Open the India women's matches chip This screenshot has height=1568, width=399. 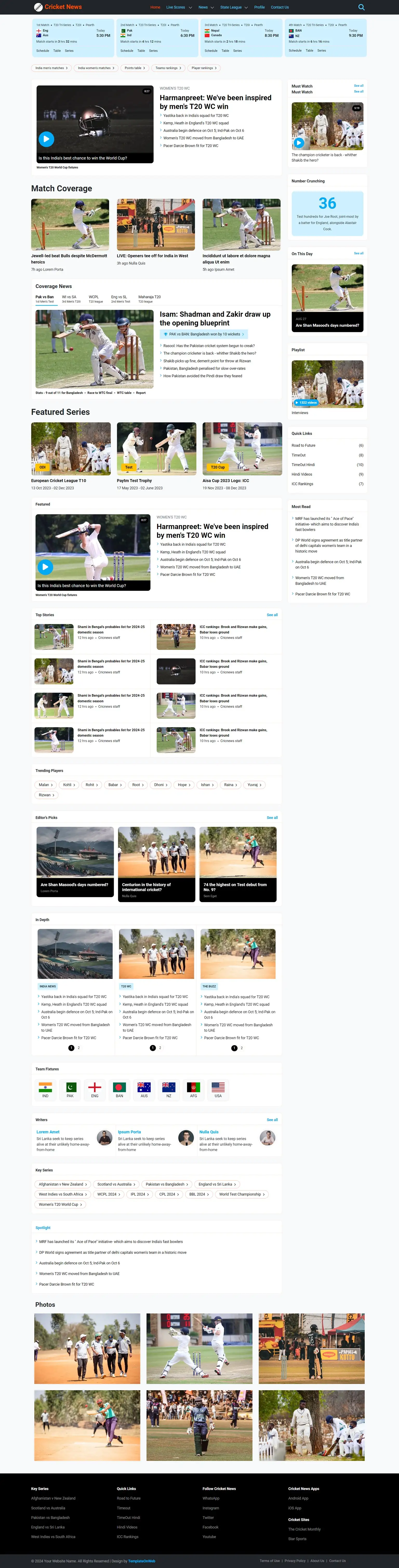coord(96,68)
